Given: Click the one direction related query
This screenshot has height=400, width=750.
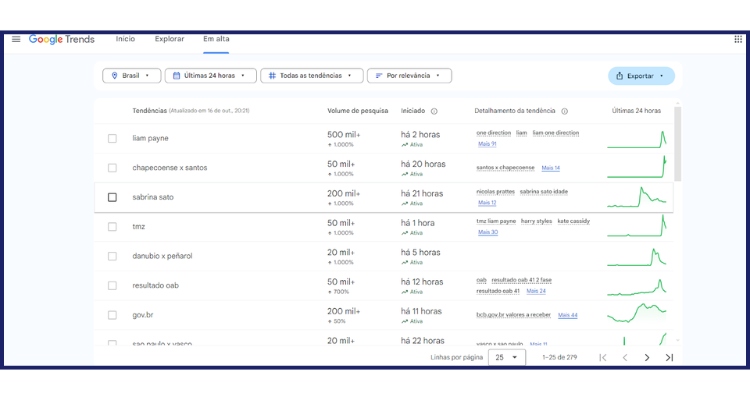Looking at the screenshot, I should coord(494,133).
